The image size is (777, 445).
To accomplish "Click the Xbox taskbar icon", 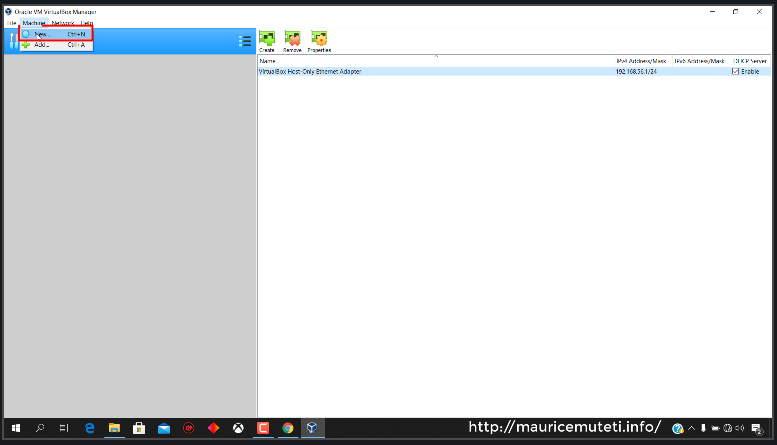I will [238, 428].
